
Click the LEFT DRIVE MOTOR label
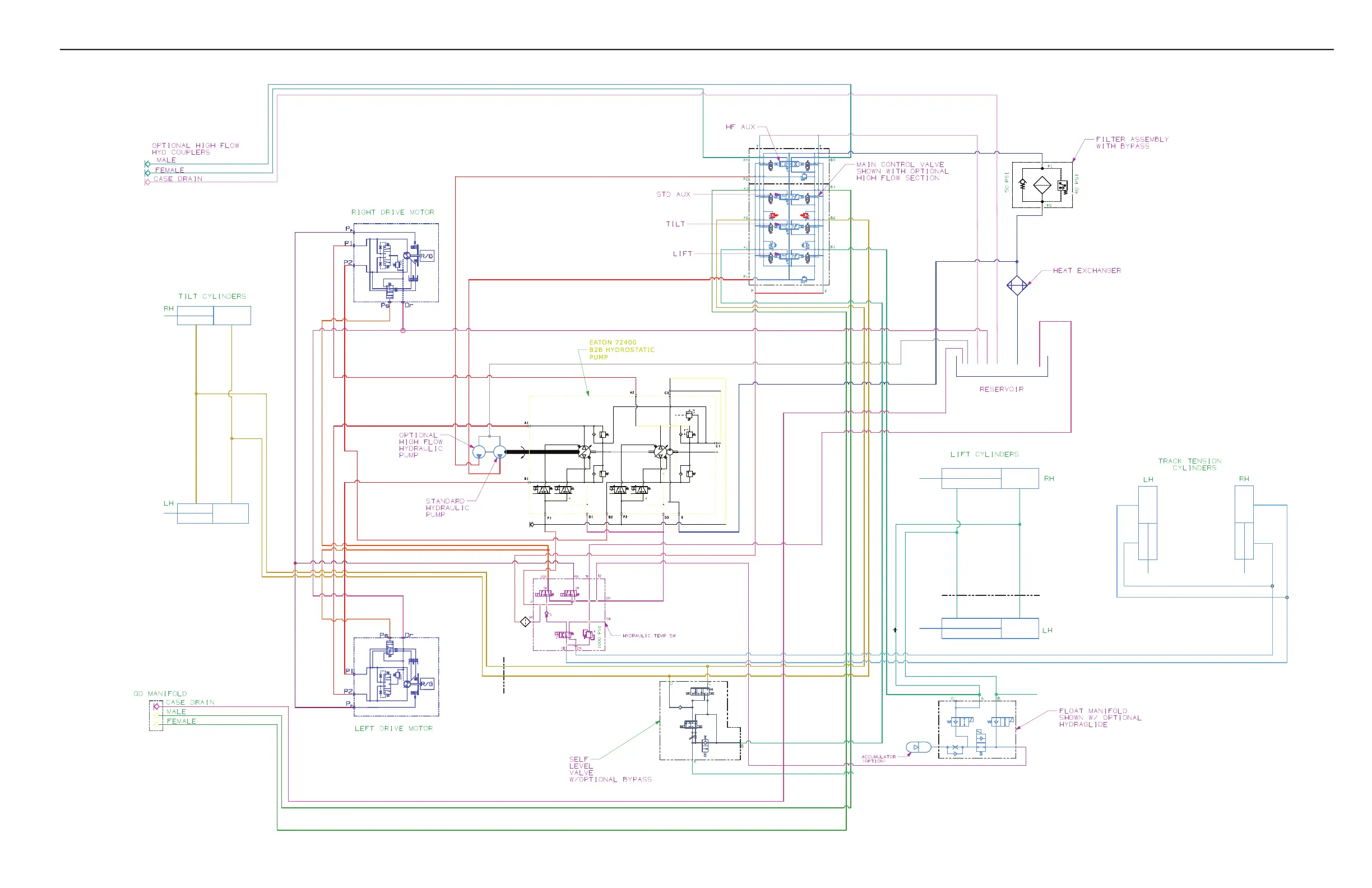pos(393,728)
